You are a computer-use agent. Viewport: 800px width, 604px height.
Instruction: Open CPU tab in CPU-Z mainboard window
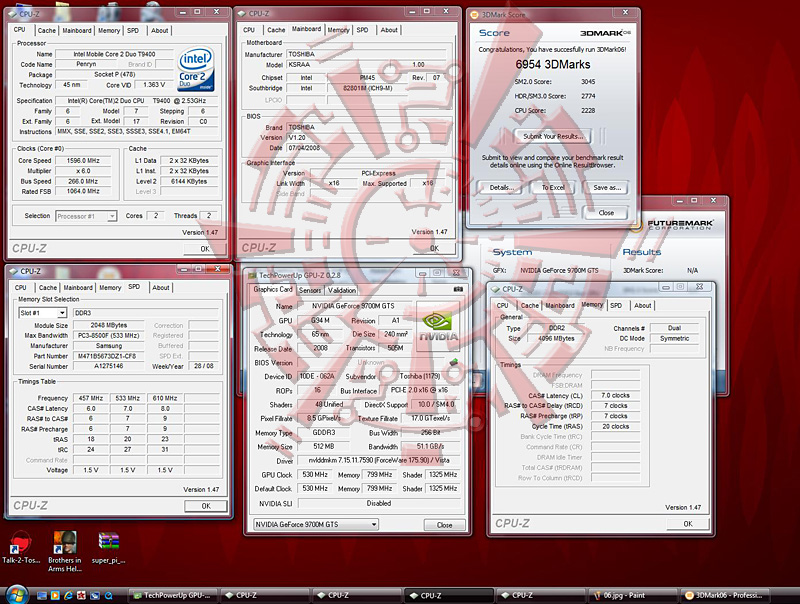pyautogui.click(x=249, y=30)
